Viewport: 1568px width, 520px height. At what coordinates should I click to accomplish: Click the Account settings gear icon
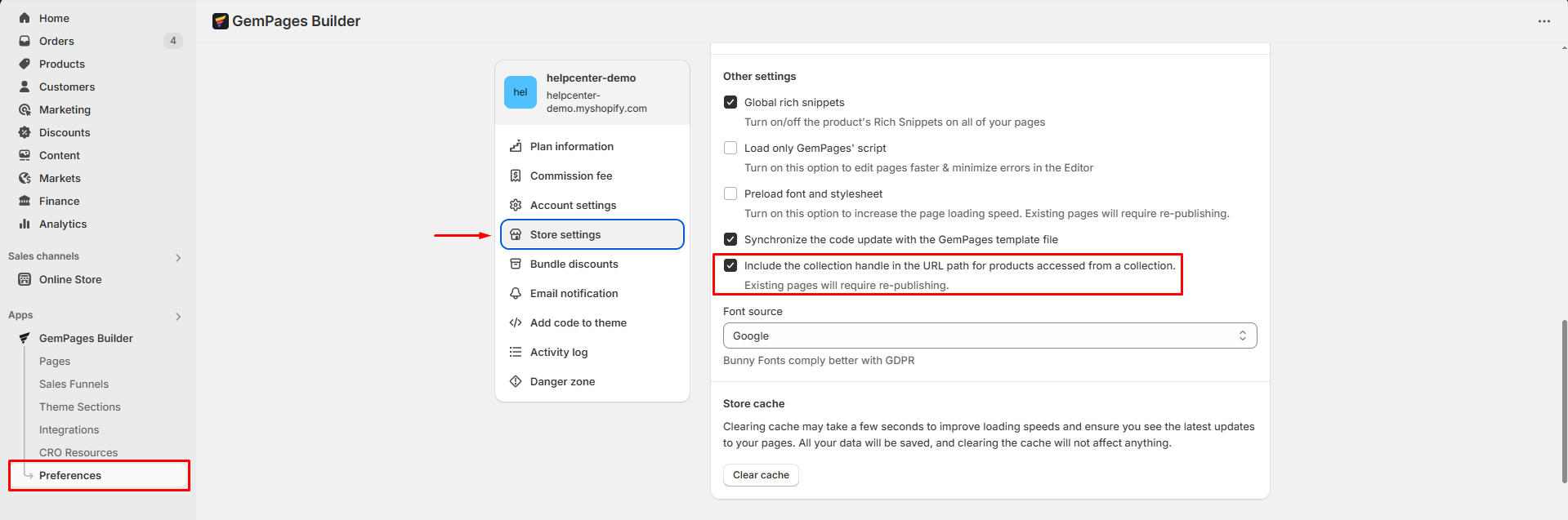pos(516,205)
